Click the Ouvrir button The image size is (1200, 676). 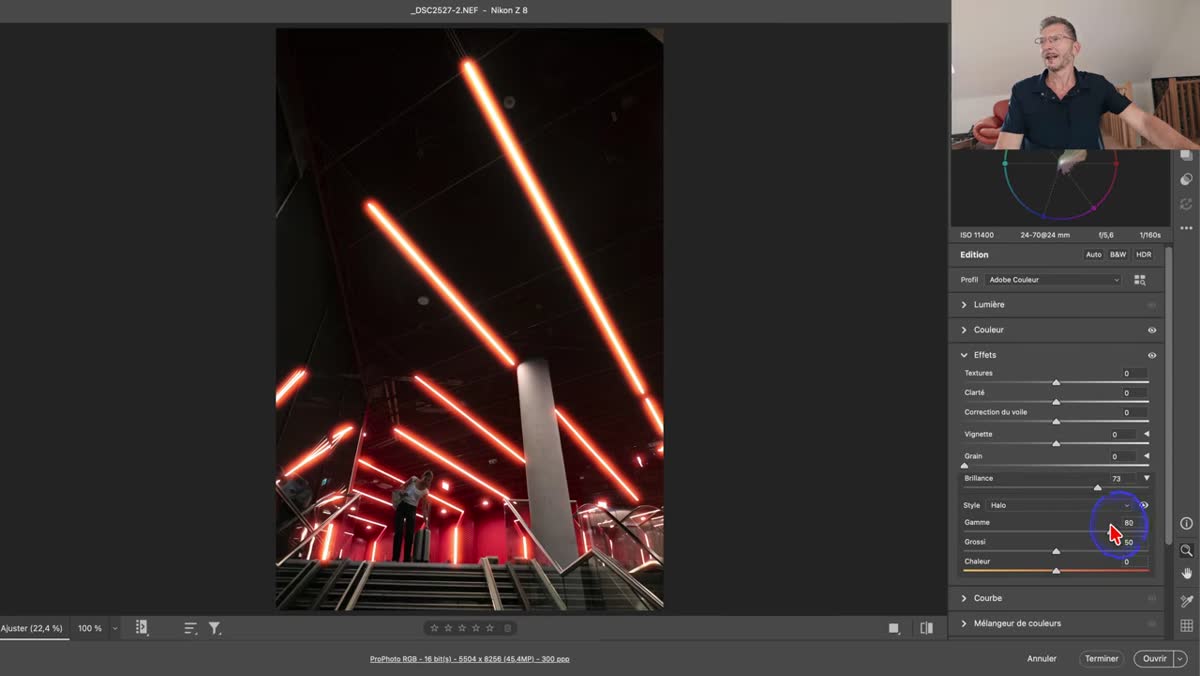point(1154,659)
